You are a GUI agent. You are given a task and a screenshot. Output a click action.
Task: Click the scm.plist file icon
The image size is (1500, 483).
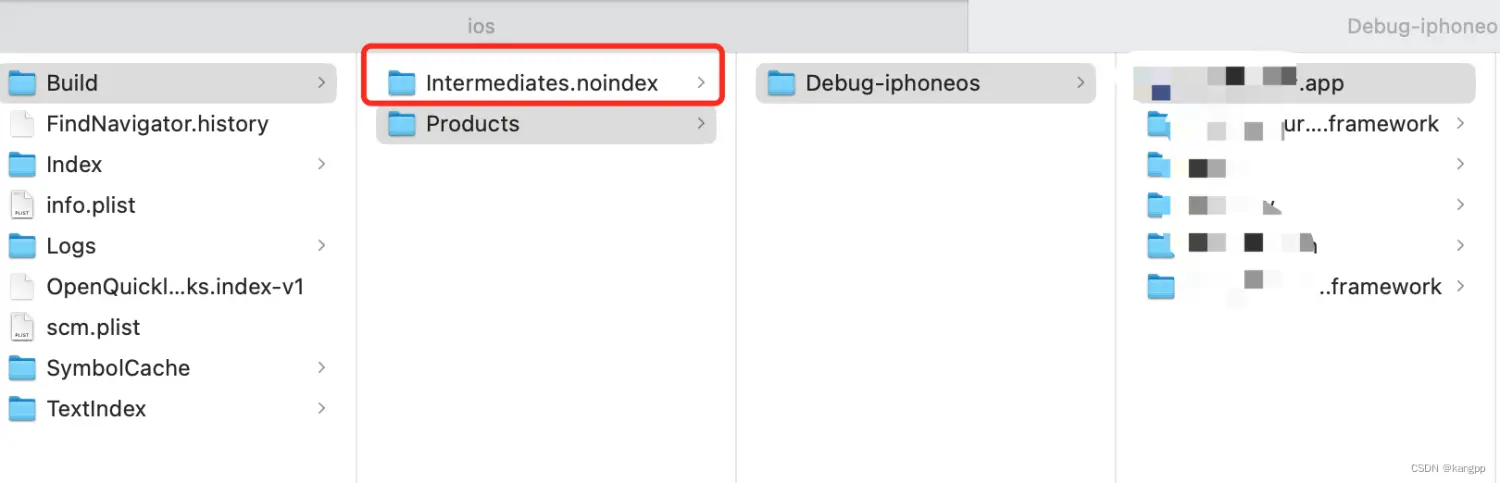point(22,327)
